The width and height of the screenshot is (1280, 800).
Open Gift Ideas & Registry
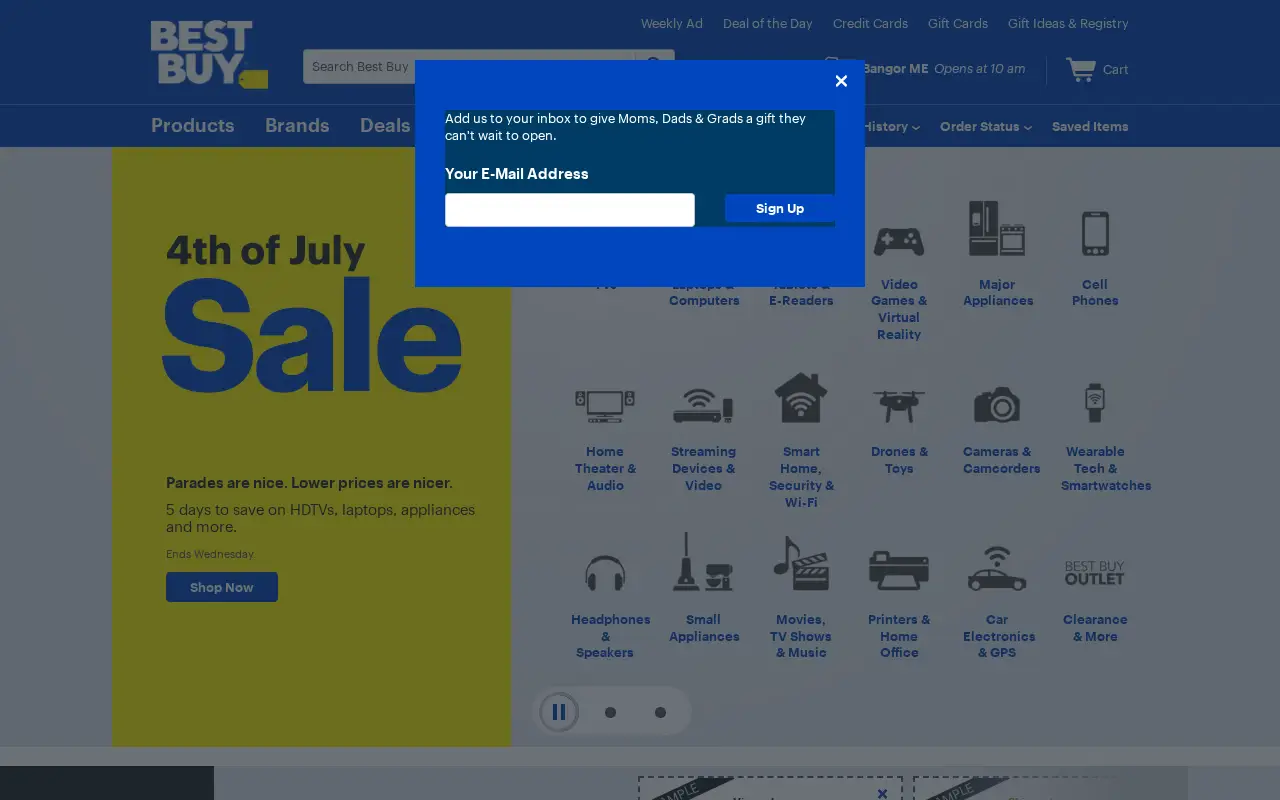[x=1068, y=23]
